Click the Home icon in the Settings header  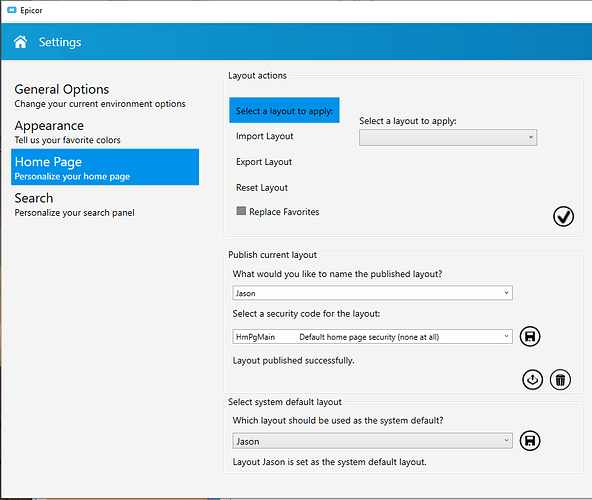point(20,42)
